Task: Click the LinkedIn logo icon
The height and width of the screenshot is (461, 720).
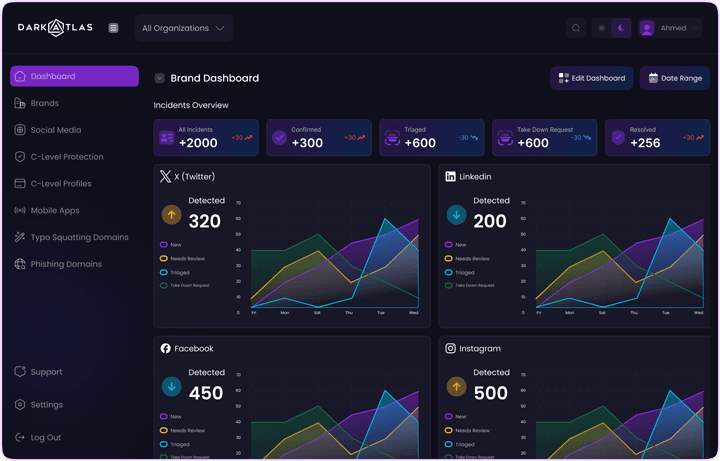Action: [450, 177]
